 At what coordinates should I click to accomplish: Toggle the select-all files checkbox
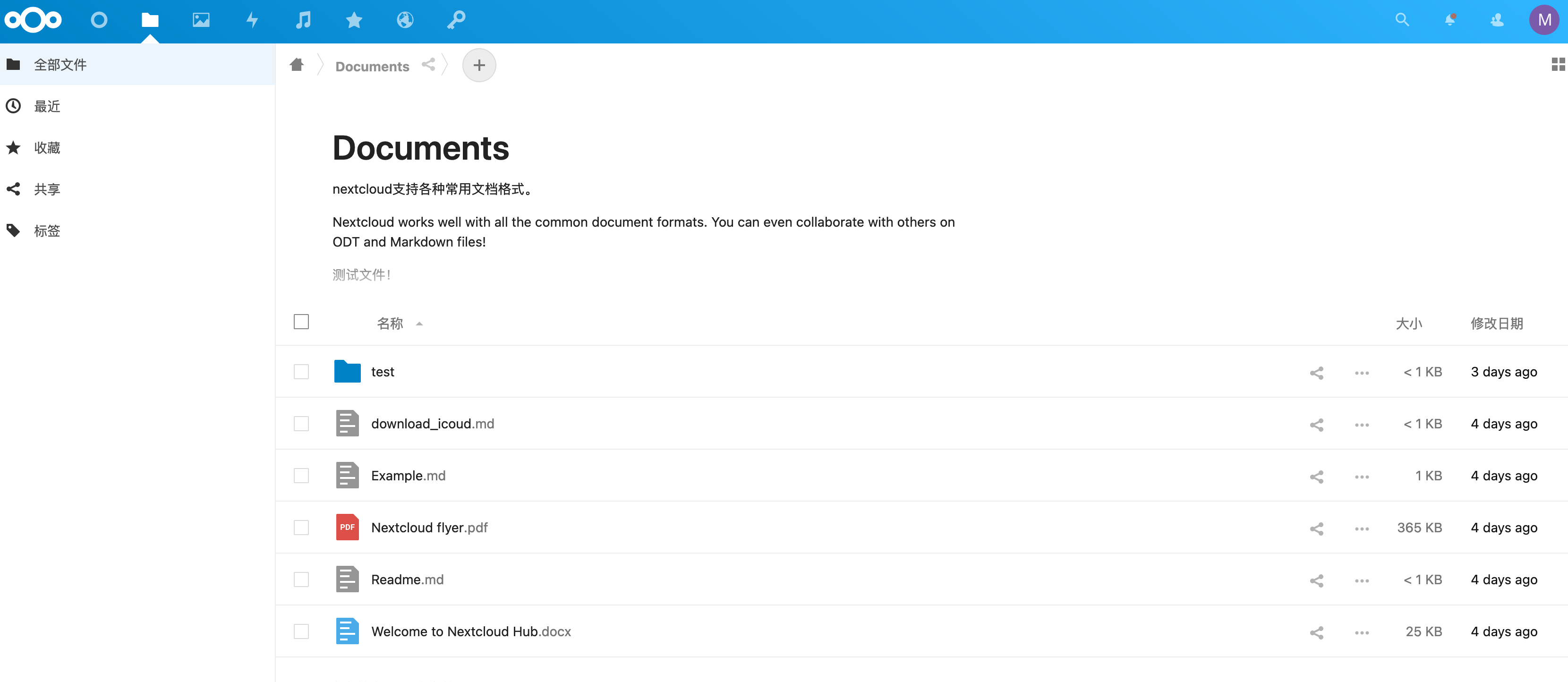coord(301,322)
